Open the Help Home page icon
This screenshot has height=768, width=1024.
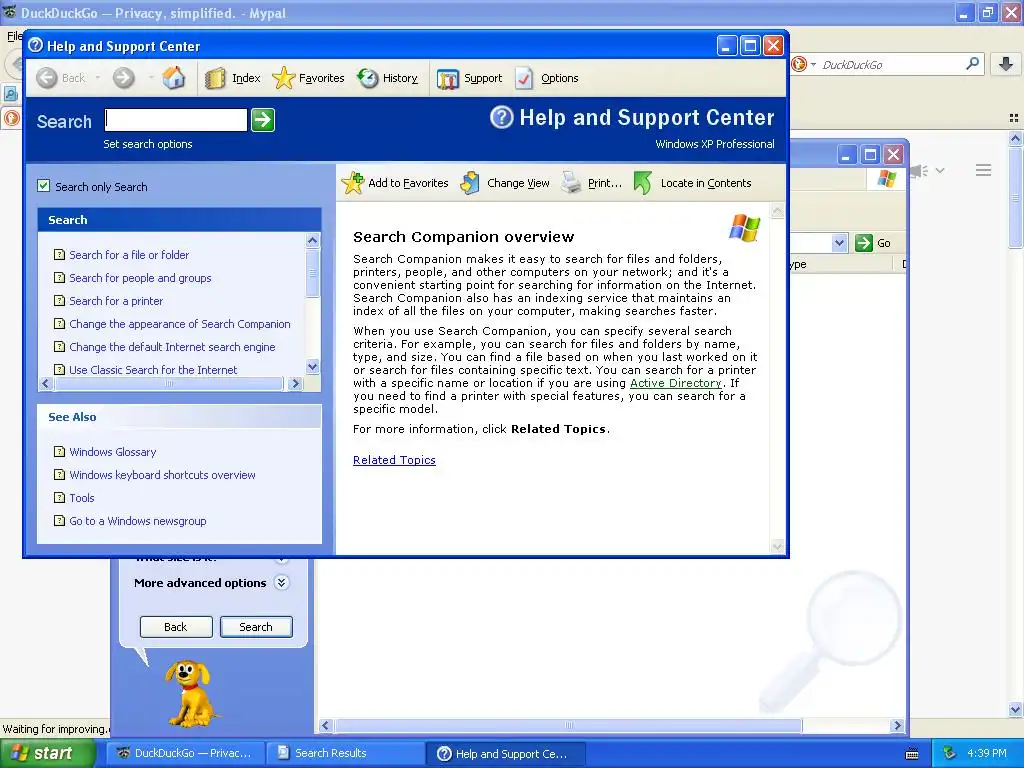click(x=174, y=78)
